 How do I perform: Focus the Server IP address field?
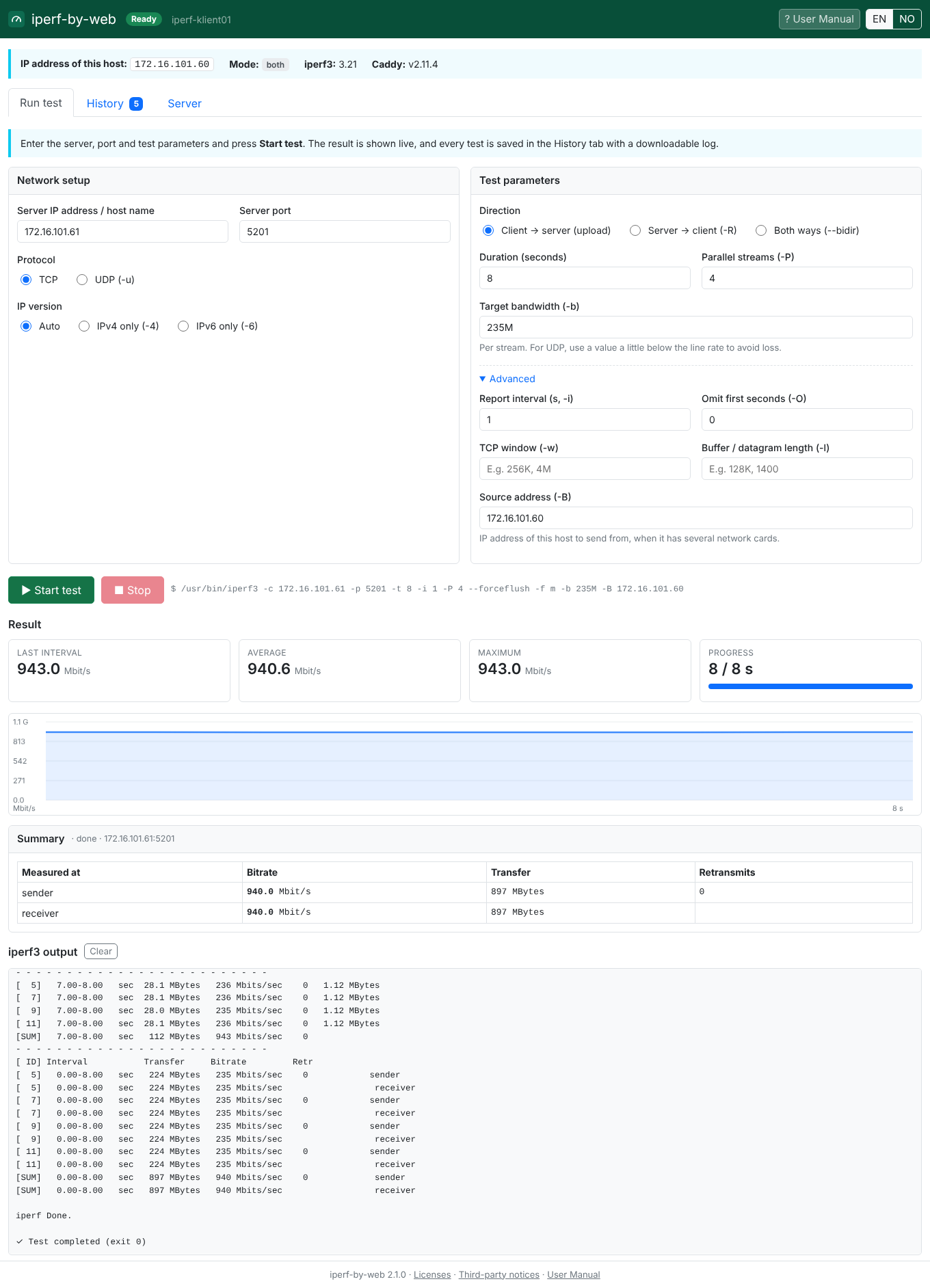click(122, 232)
